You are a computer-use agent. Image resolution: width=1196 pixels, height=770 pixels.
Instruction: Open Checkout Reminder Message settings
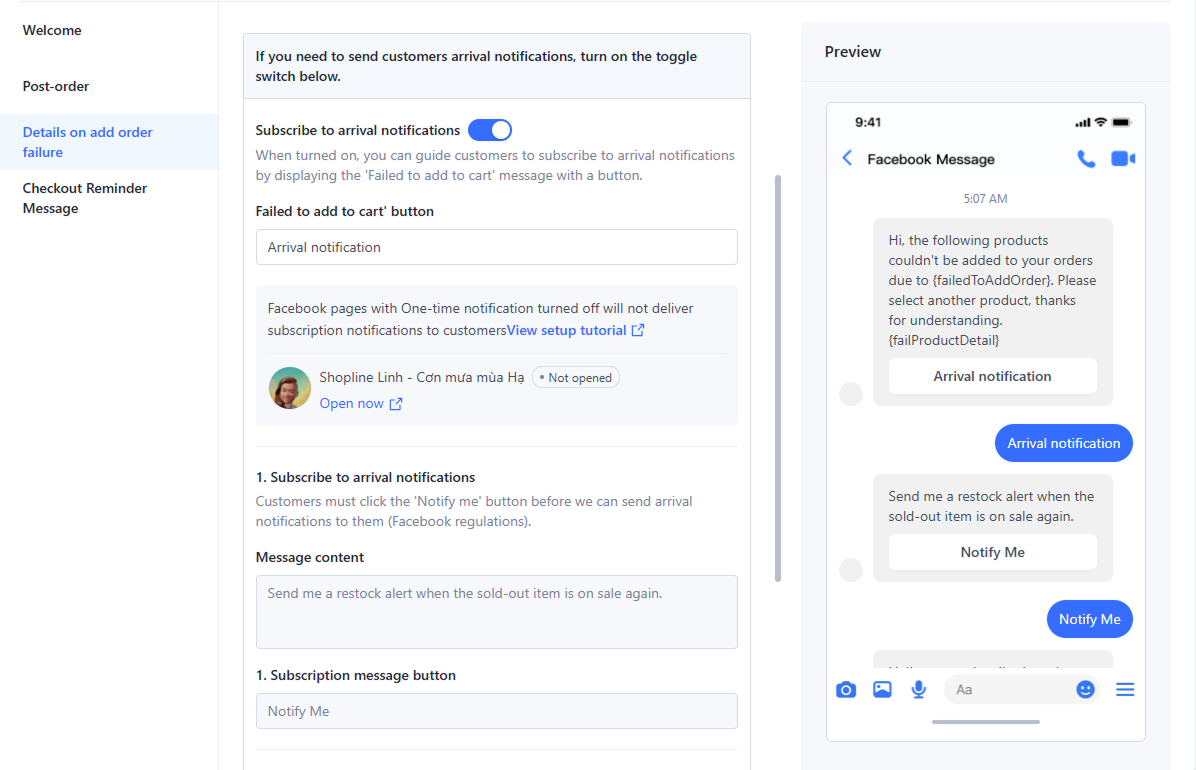(x=85, y=198)
